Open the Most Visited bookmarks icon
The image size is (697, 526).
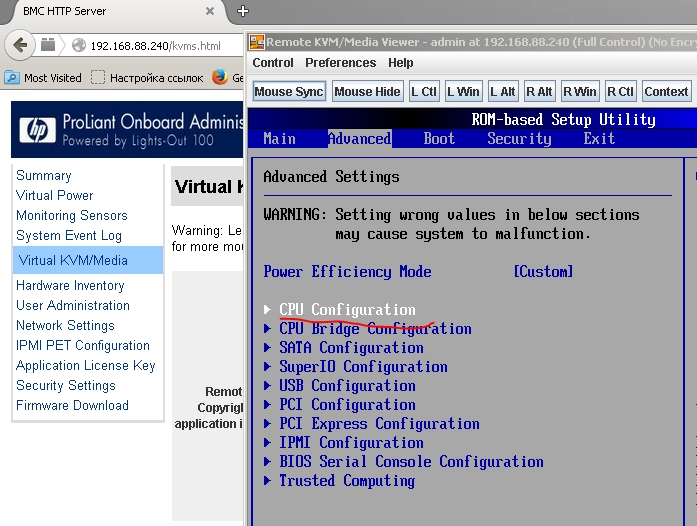(x=12, y=78)
